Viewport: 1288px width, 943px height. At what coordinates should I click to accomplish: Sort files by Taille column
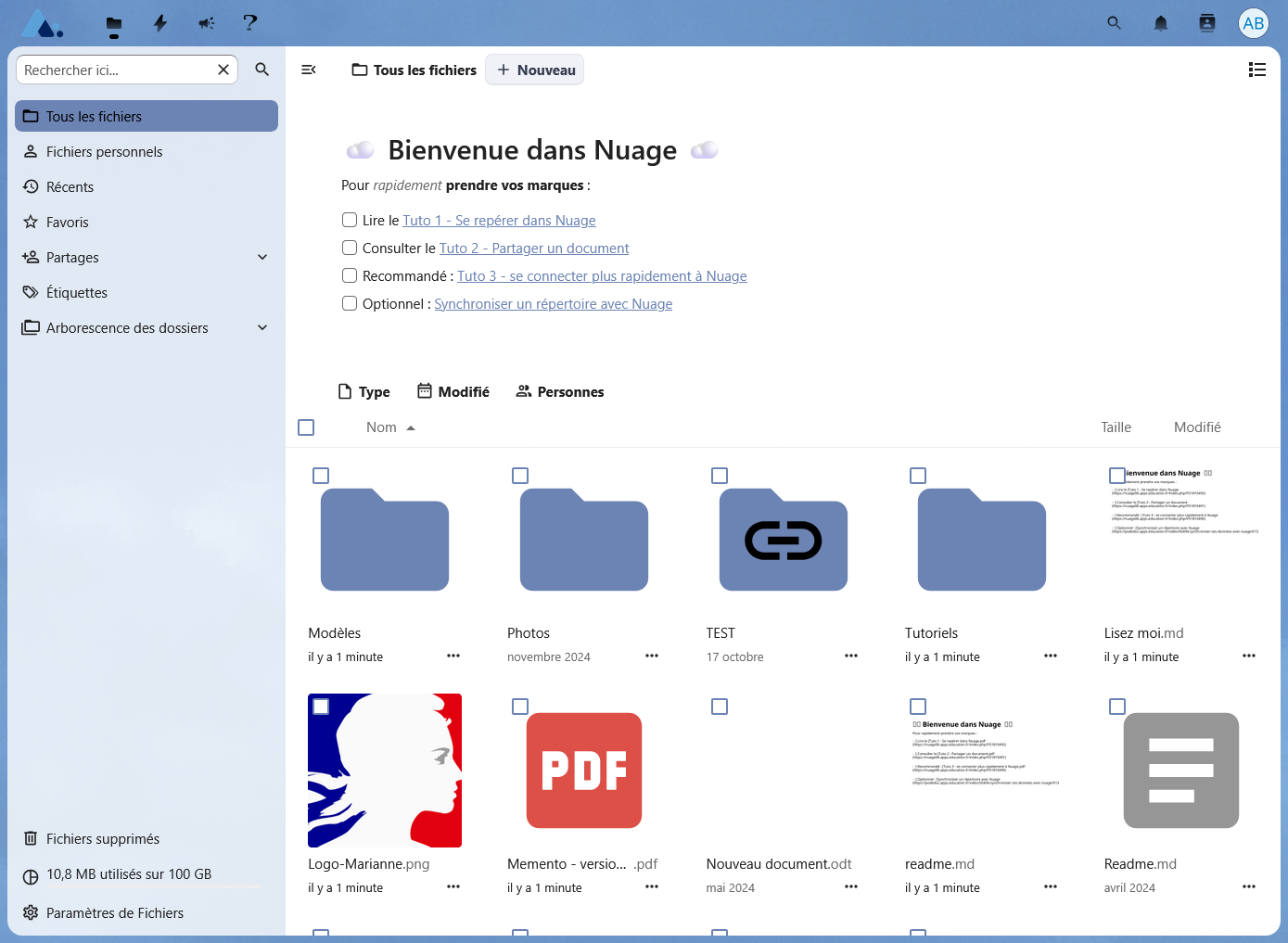coord(1116,427)
